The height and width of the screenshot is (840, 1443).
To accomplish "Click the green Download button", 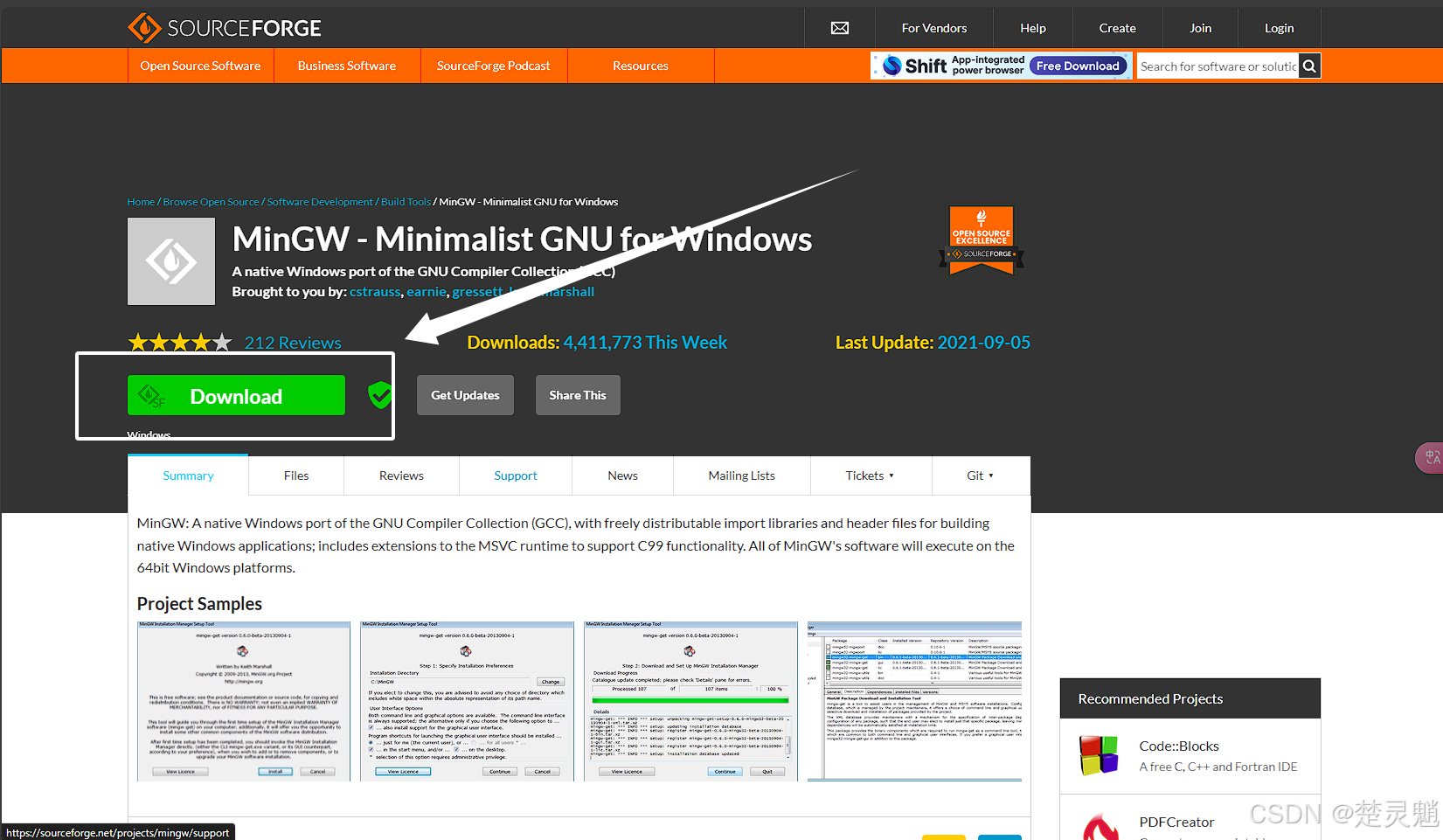I will tap(236, 396).
